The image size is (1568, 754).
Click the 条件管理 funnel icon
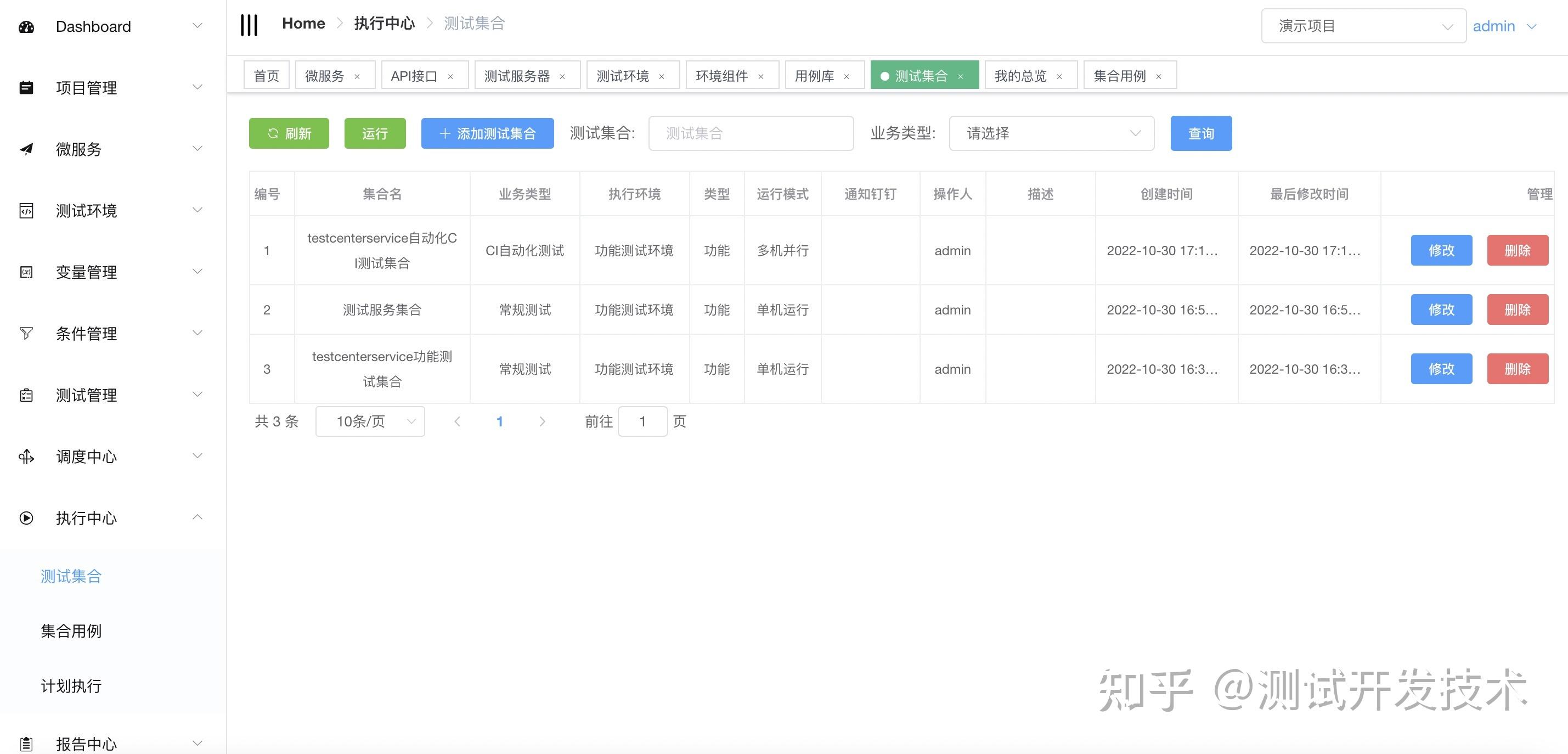tap(26, 333)
